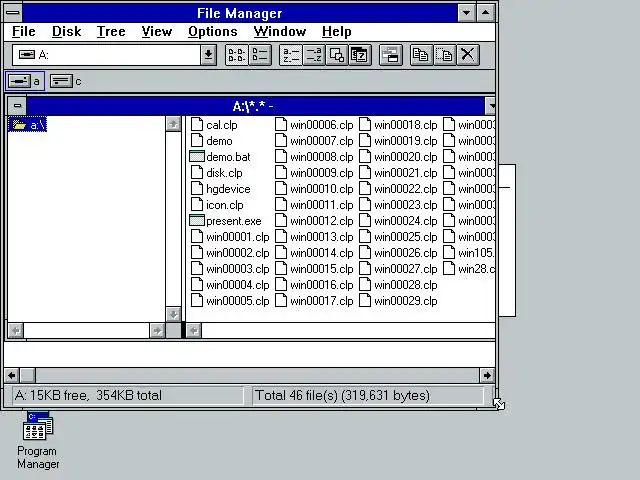Open the File Manager control menu box

[13, 13]
